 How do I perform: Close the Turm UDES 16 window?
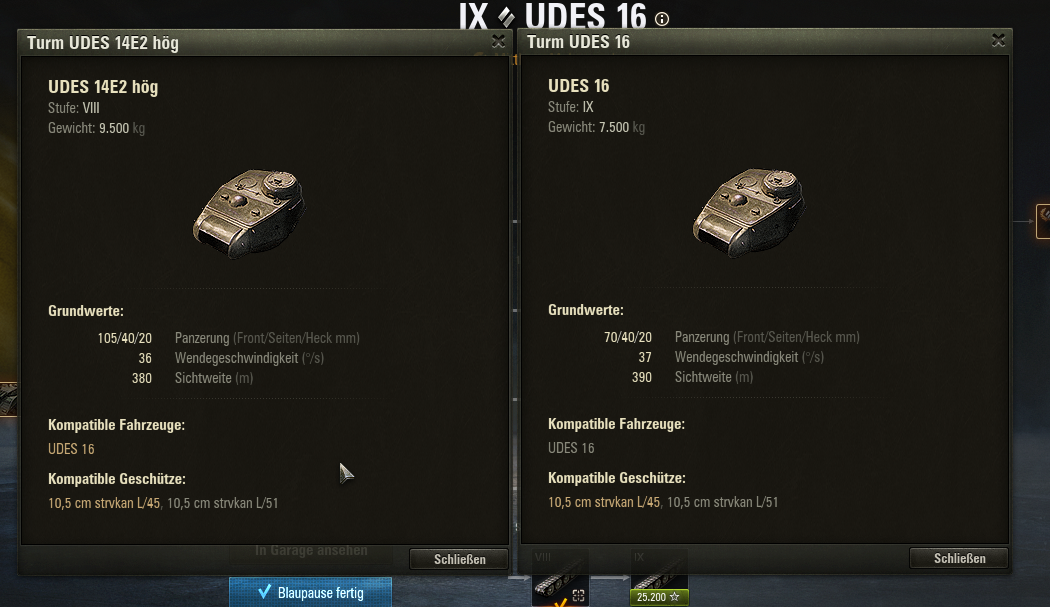click(998, 40)
